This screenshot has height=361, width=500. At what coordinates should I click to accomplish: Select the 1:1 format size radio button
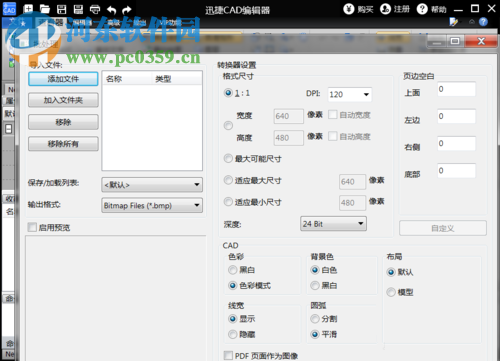click(x=228, y=93)
